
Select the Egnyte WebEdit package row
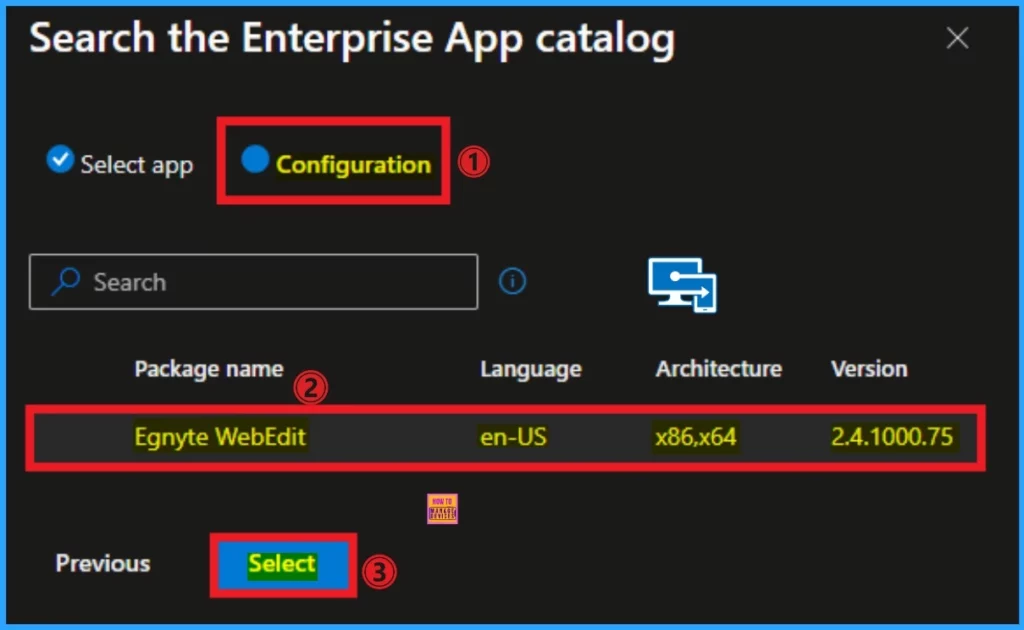point(506,437)
